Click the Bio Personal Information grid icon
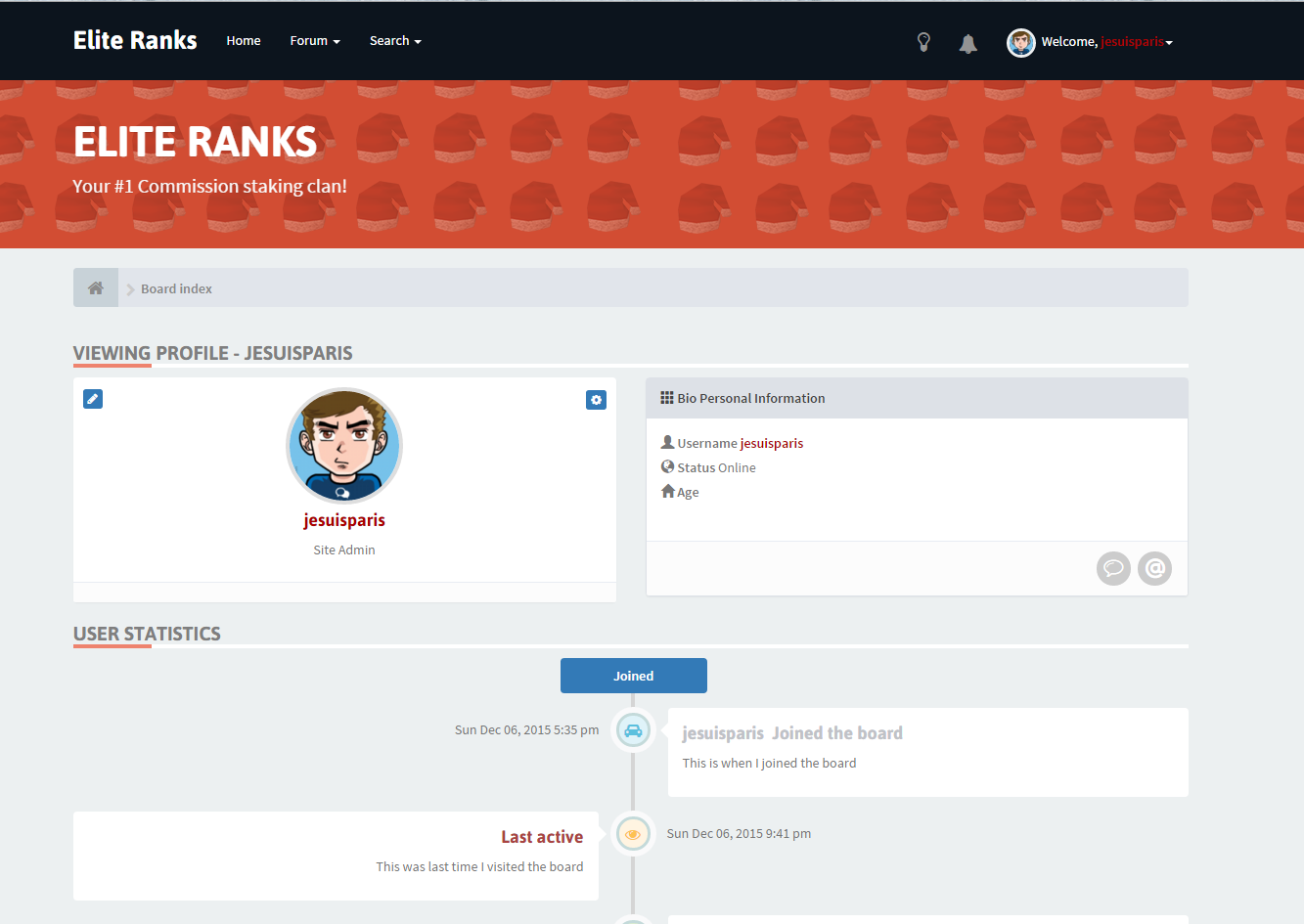The width and height of the screenshot is (1304, 924). 667,398
